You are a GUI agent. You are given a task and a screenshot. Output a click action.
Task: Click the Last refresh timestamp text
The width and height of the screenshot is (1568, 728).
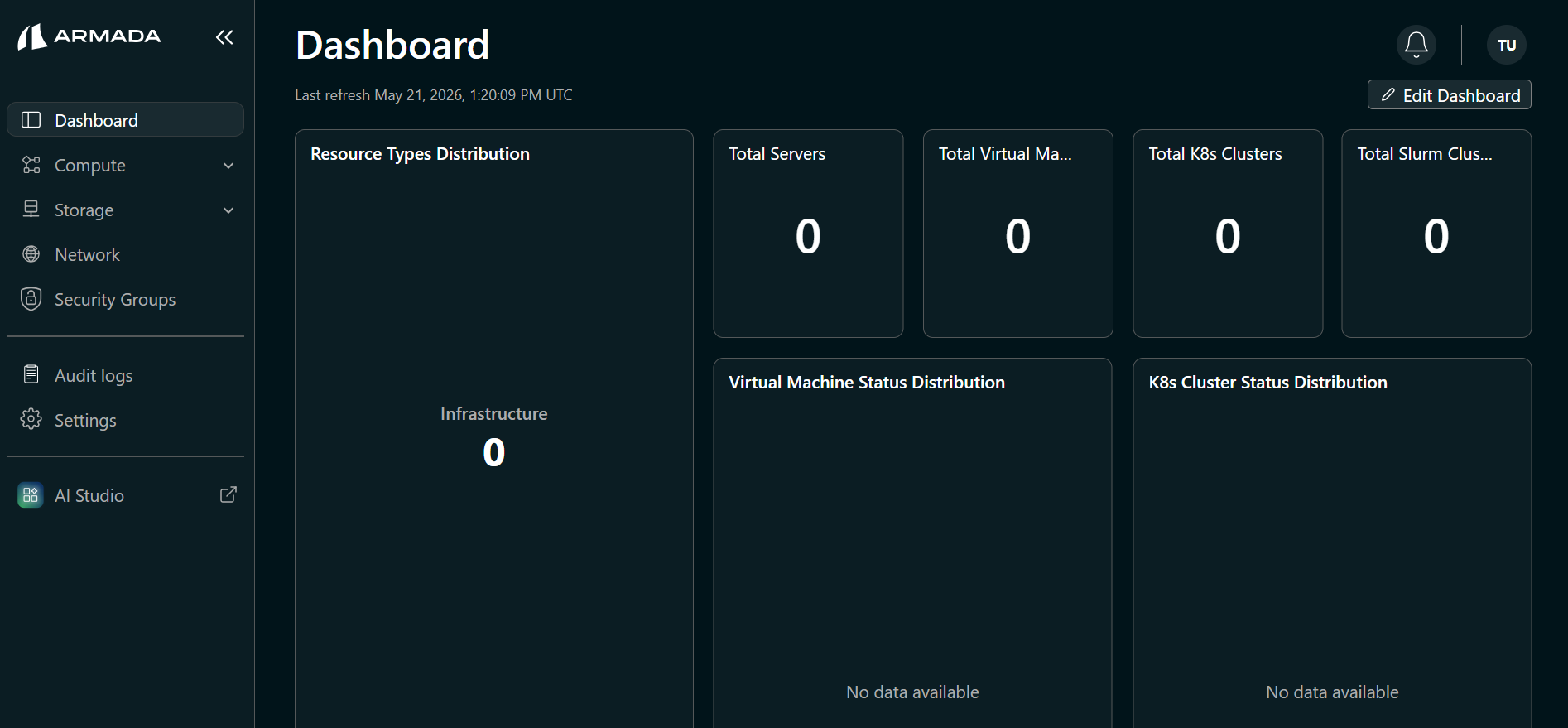tap(434, 95)
